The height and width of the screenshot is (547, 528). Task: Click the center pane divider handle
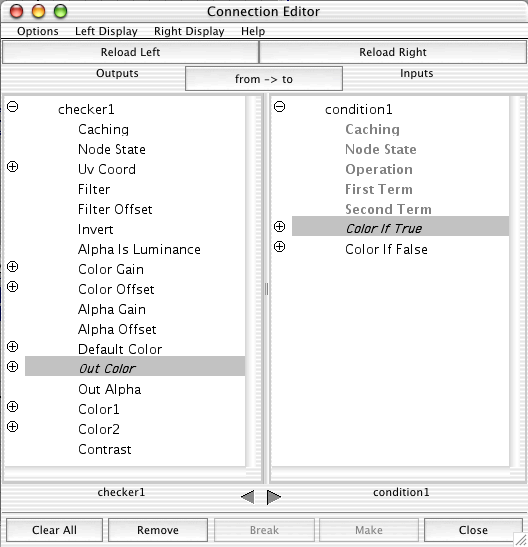point(266,289)
